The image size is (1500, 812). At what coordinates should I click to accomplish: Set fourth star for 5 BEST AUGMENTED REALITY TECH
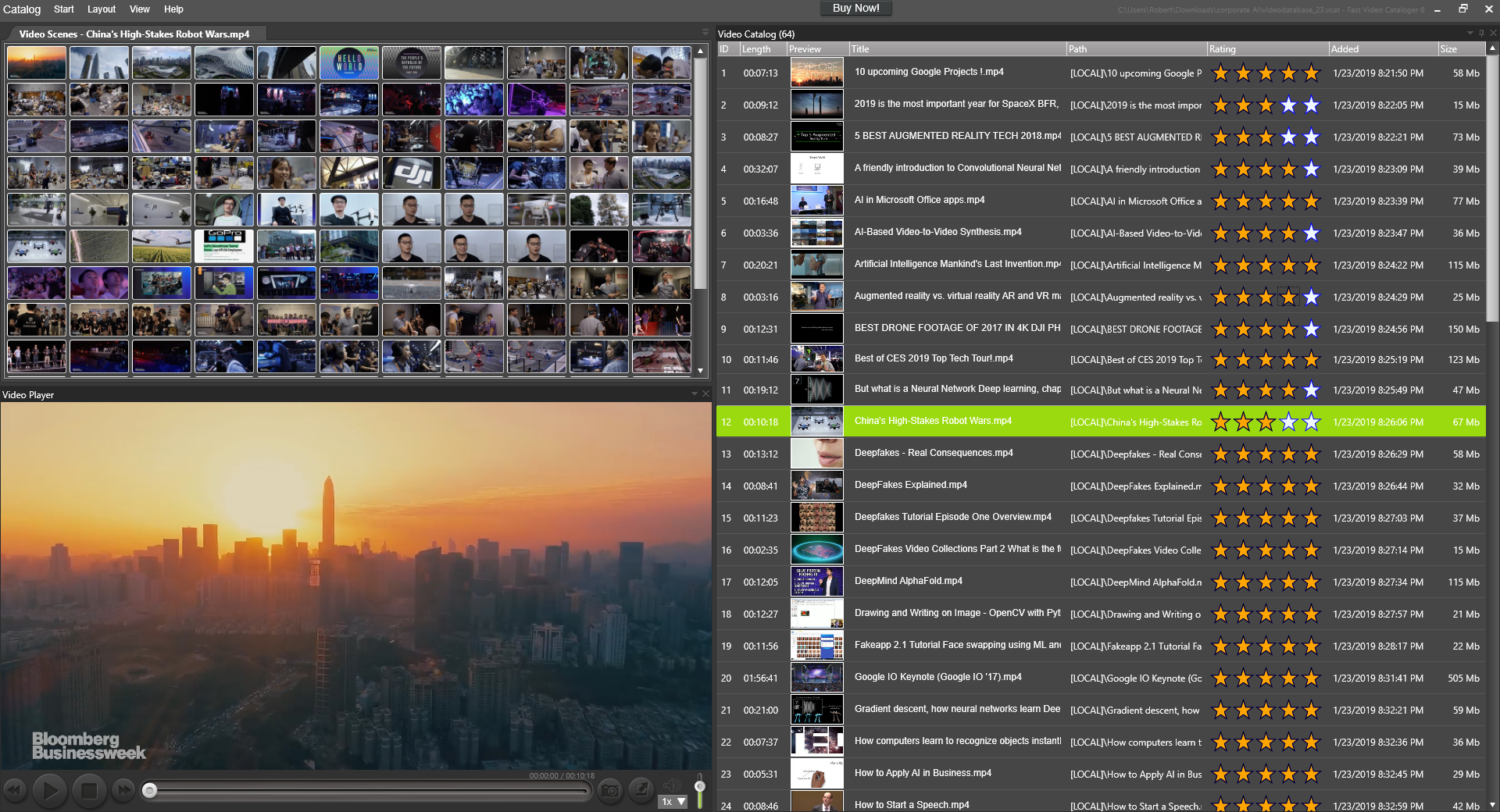point(1289,137)
